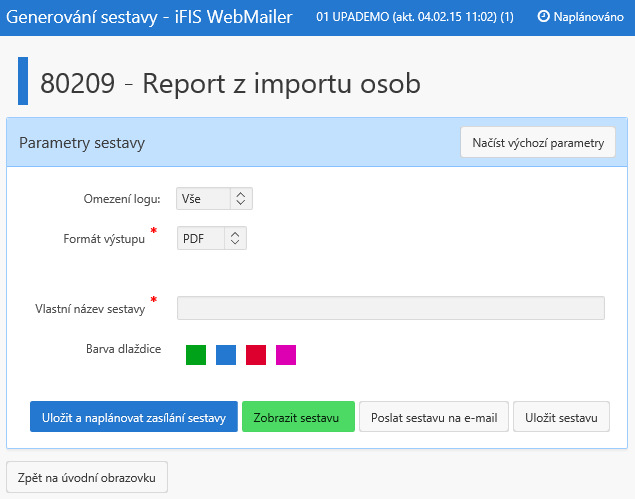Viewport: 635px width, 499px height.
Task: Focus the Vlastní název sestavy field
Action: (x=391, y=308)
